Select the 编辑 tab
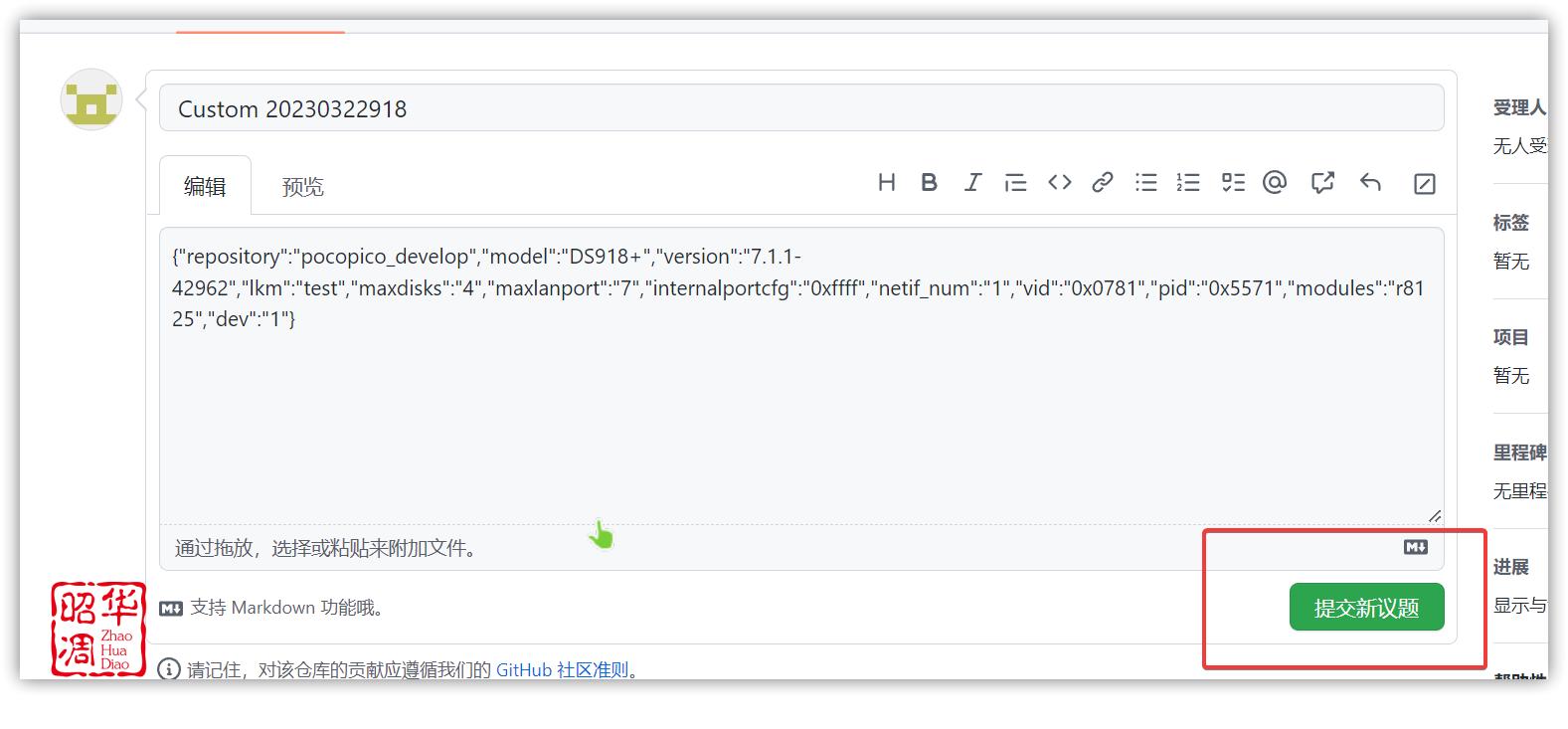This screenshot has height=729, width=1568. point(205,186)
